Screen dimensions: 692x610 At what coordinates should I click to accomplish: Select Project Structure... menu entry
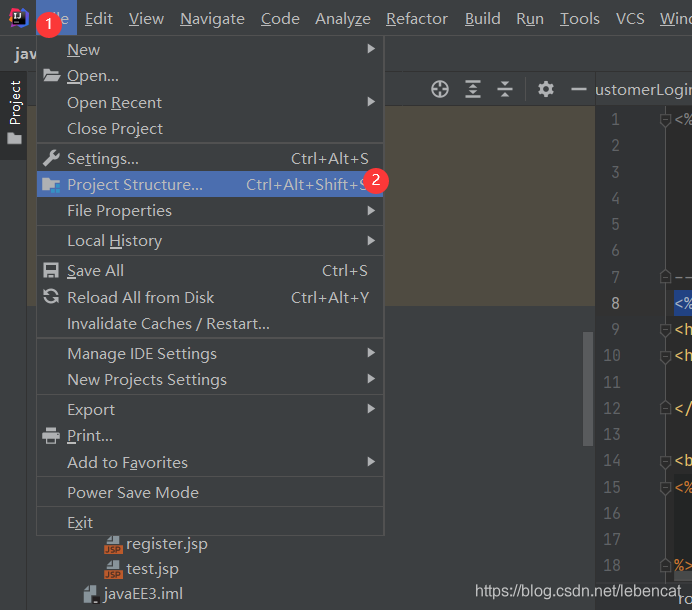pos(210,185)
